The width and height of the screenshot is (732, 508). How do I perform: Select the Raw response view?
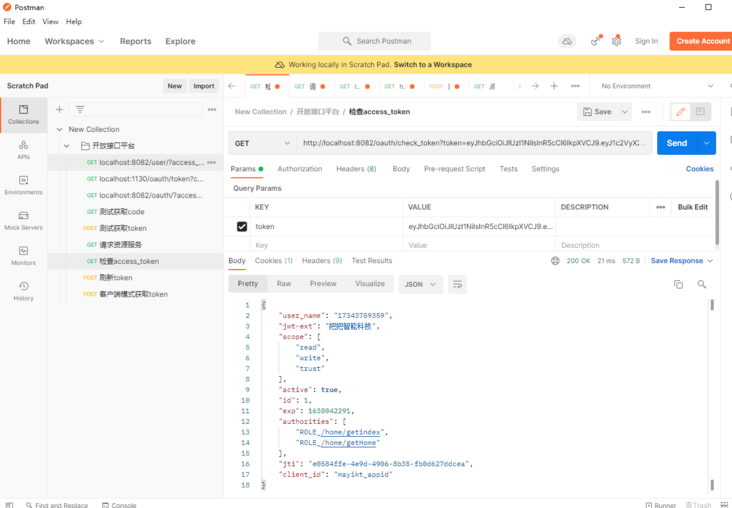284,284
